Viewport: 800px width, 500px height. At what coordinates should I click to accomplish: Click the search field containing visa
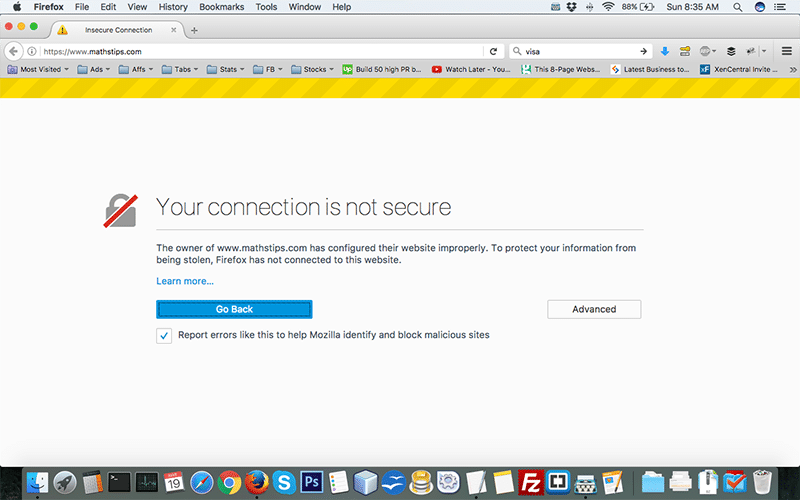point(581,52)
